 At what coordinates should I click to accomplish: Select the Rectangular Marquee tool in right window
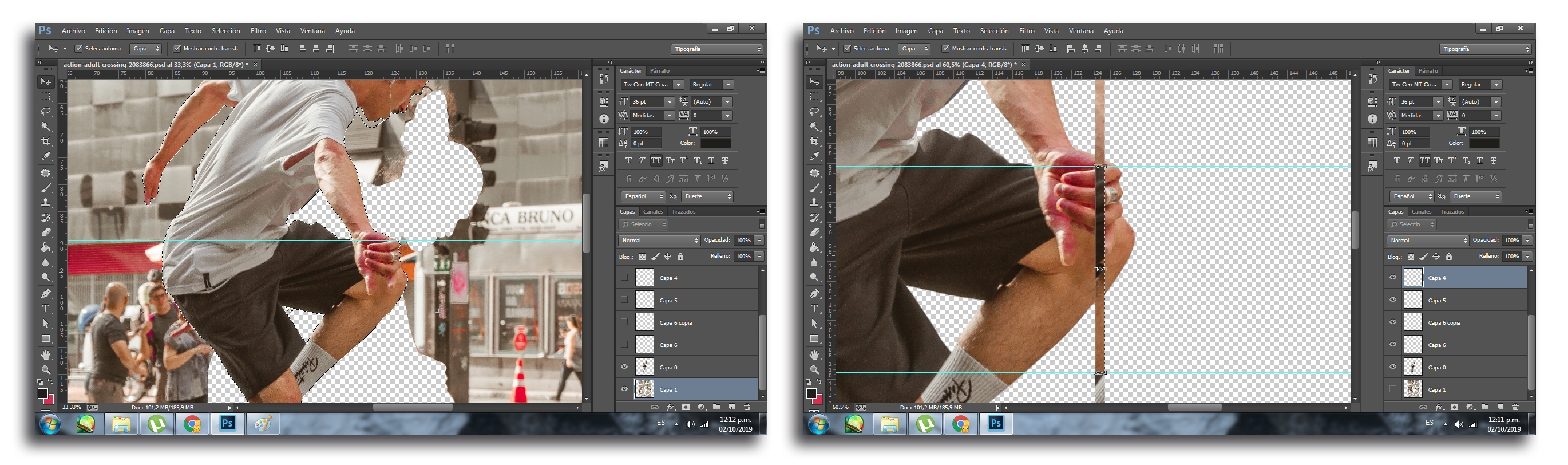click(x=814, y=97)
